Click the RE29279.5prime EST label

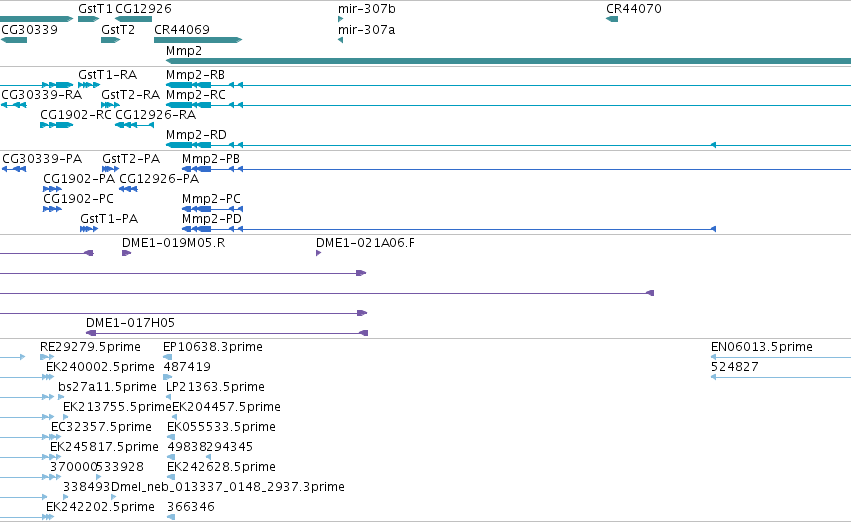point(91,347)
